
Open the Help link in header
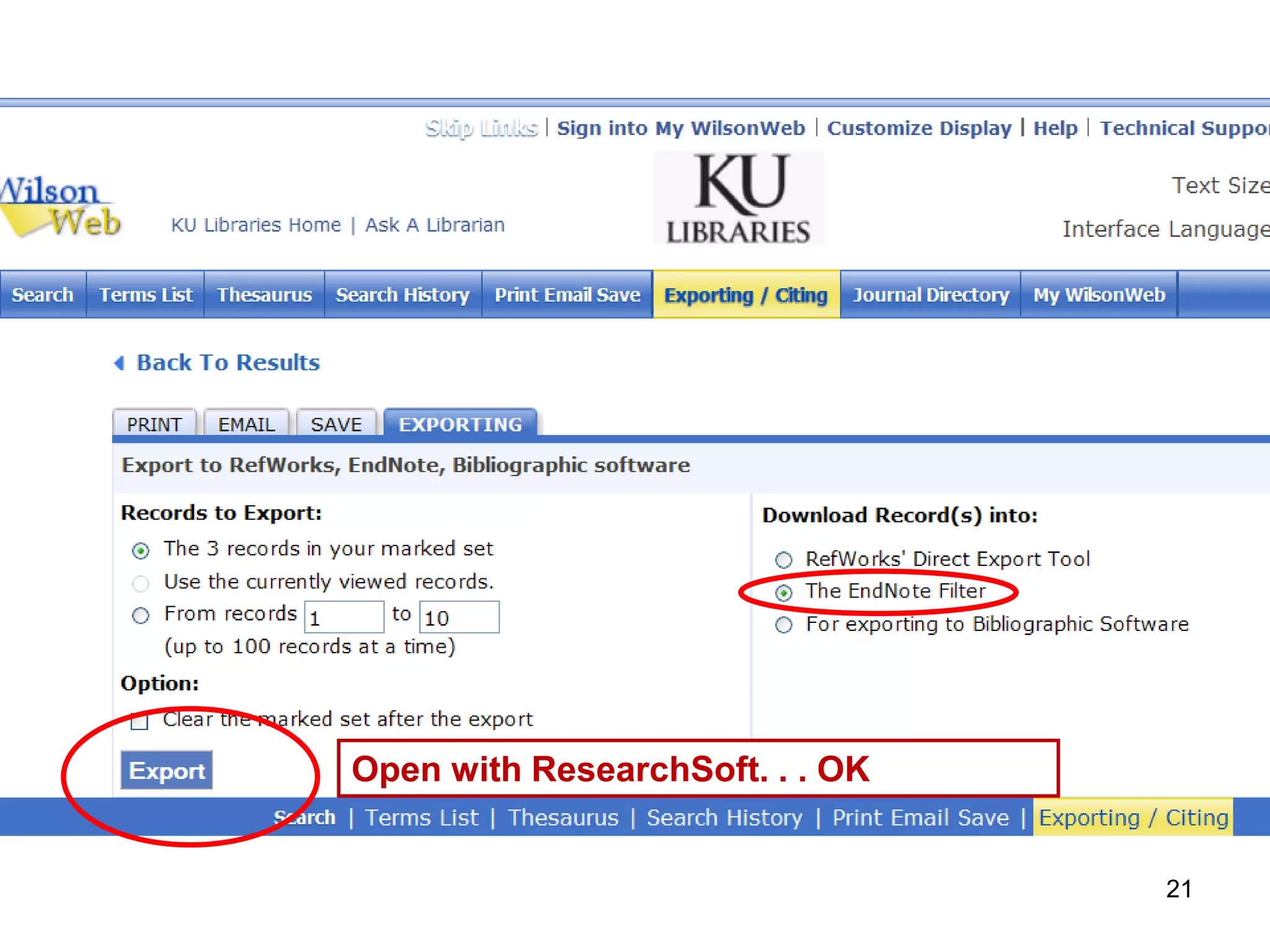pyautogui.click(x=1055, y=128)
